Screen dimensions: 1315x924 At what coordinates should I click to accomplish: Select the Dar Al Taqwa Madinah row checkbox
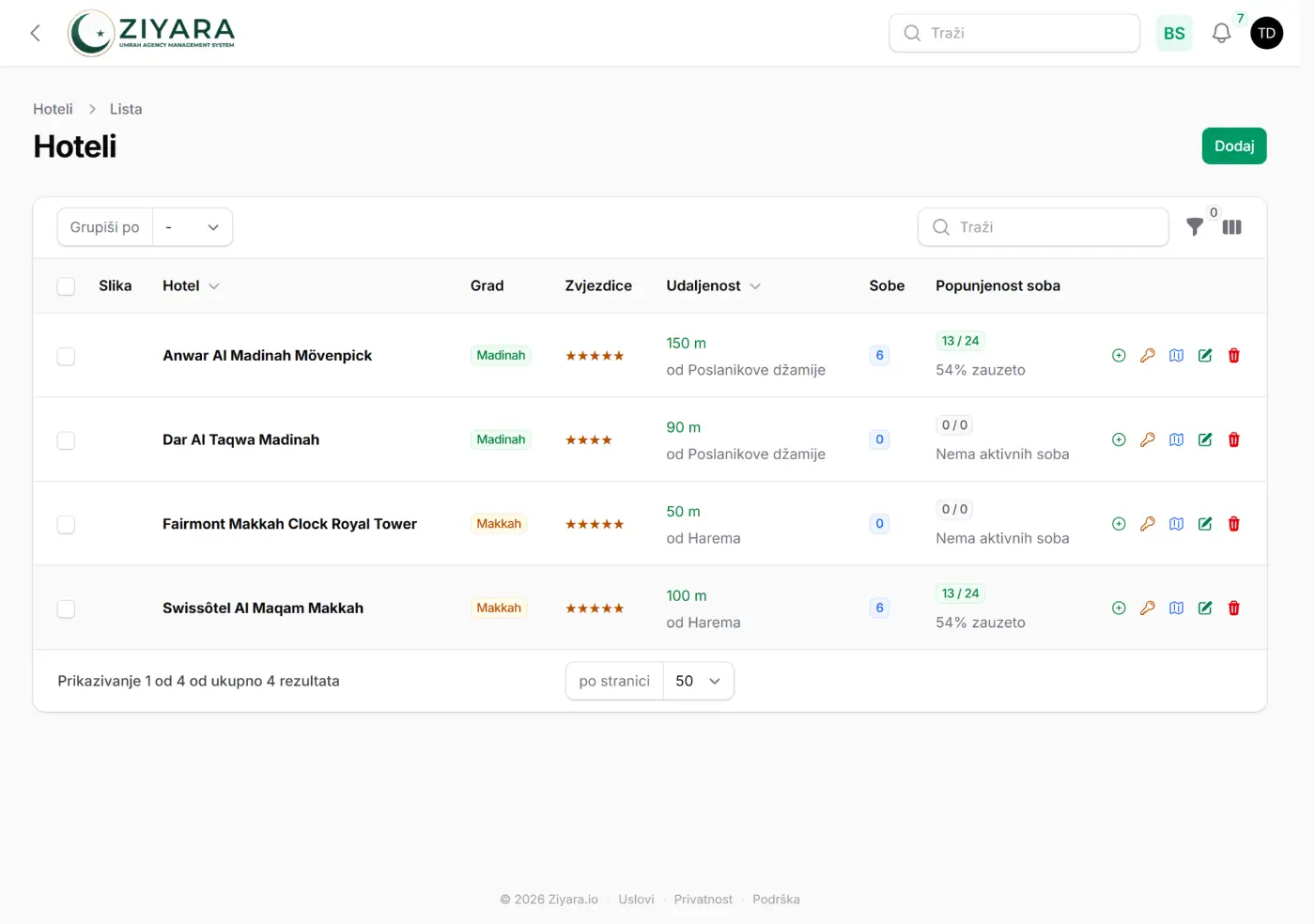pyautogui.click(x=66, y=440)
